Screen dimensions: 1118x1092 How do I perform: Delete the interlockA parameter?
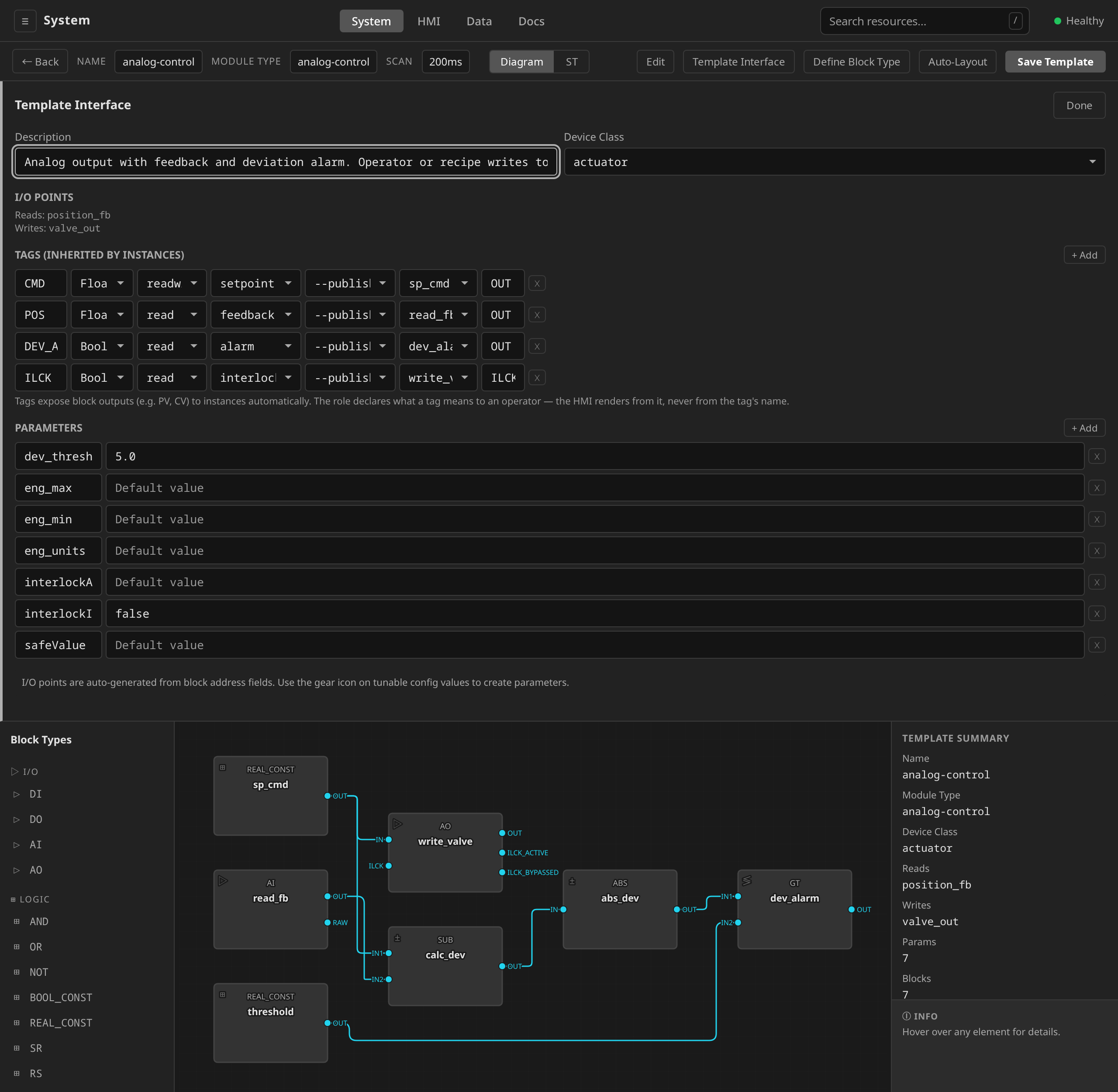coord(1096,582)
